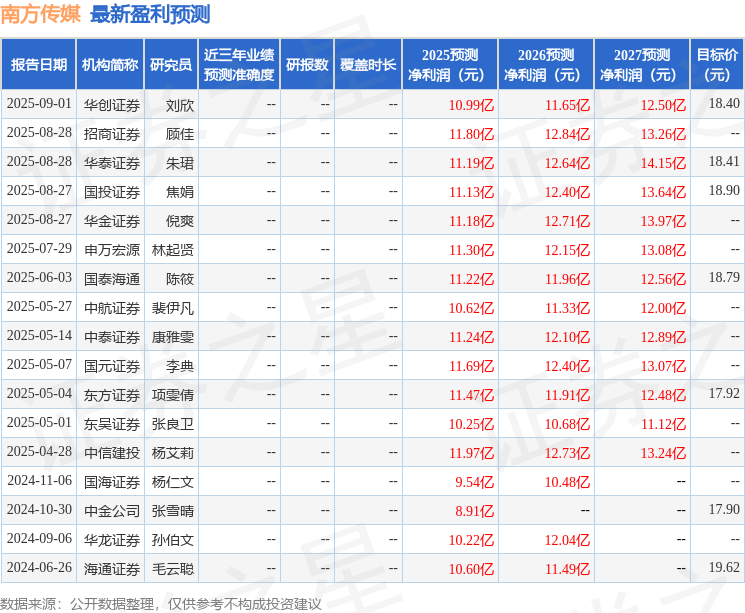
Task: Select the date 2025-05-07 cell
Action: point(39,364)
